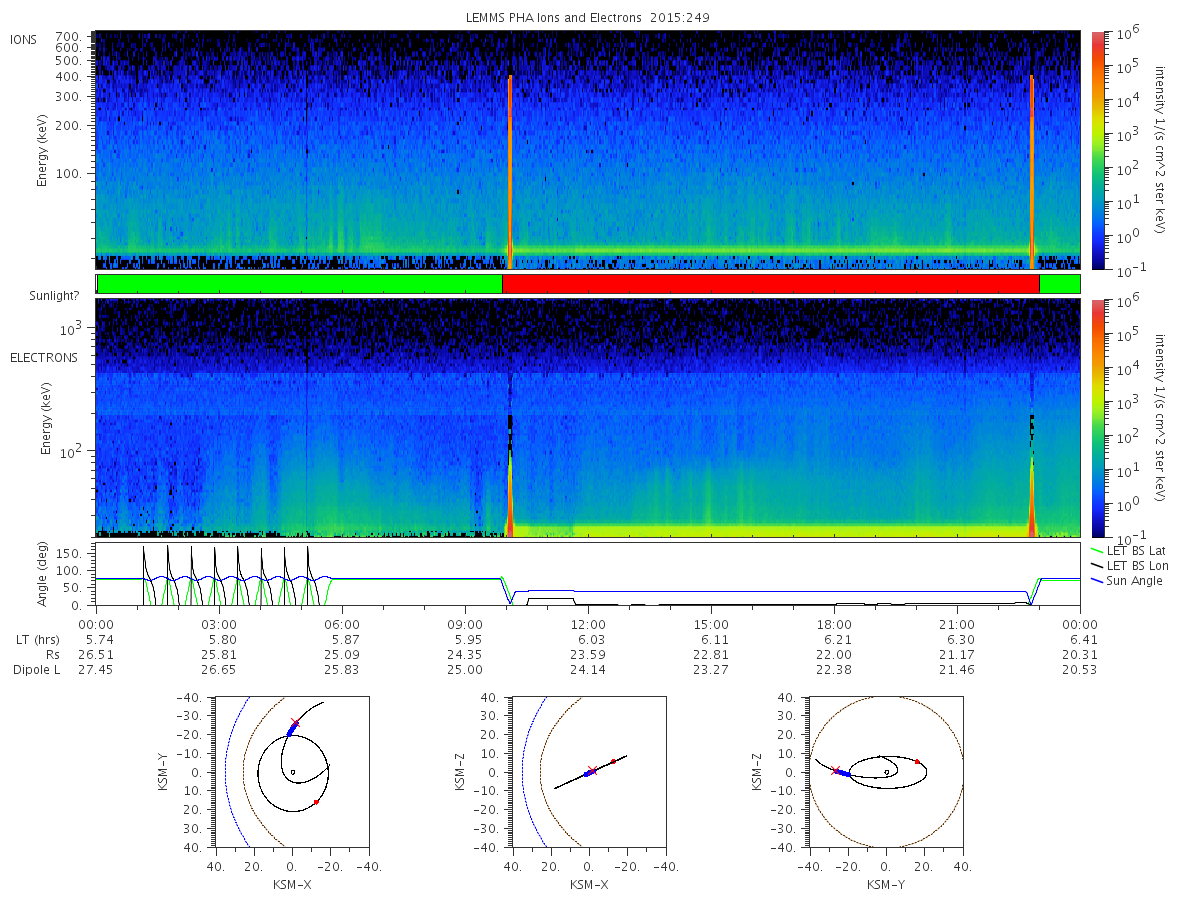Click the second orange spike in the ions spectrogram
The image size is (1200, 900).
click(1031, 172)
